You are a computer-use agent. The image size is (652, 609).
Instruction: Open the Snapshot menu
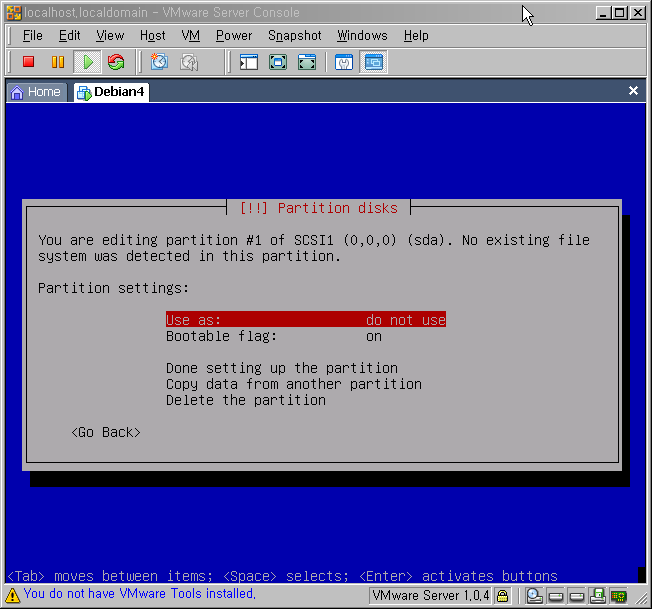tap(294, 35)
